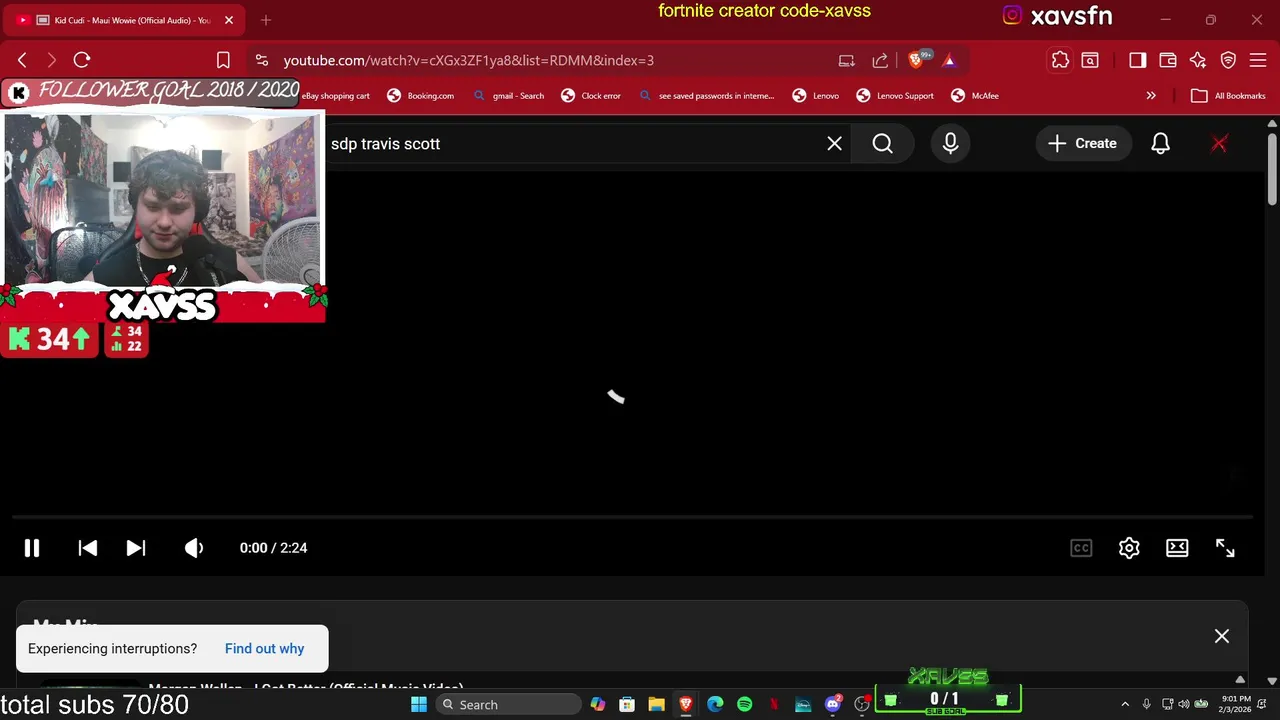Viewport: 1280px width, 720px height.
Task: Open Spotify from taskbar
Action: pos(745,705)
